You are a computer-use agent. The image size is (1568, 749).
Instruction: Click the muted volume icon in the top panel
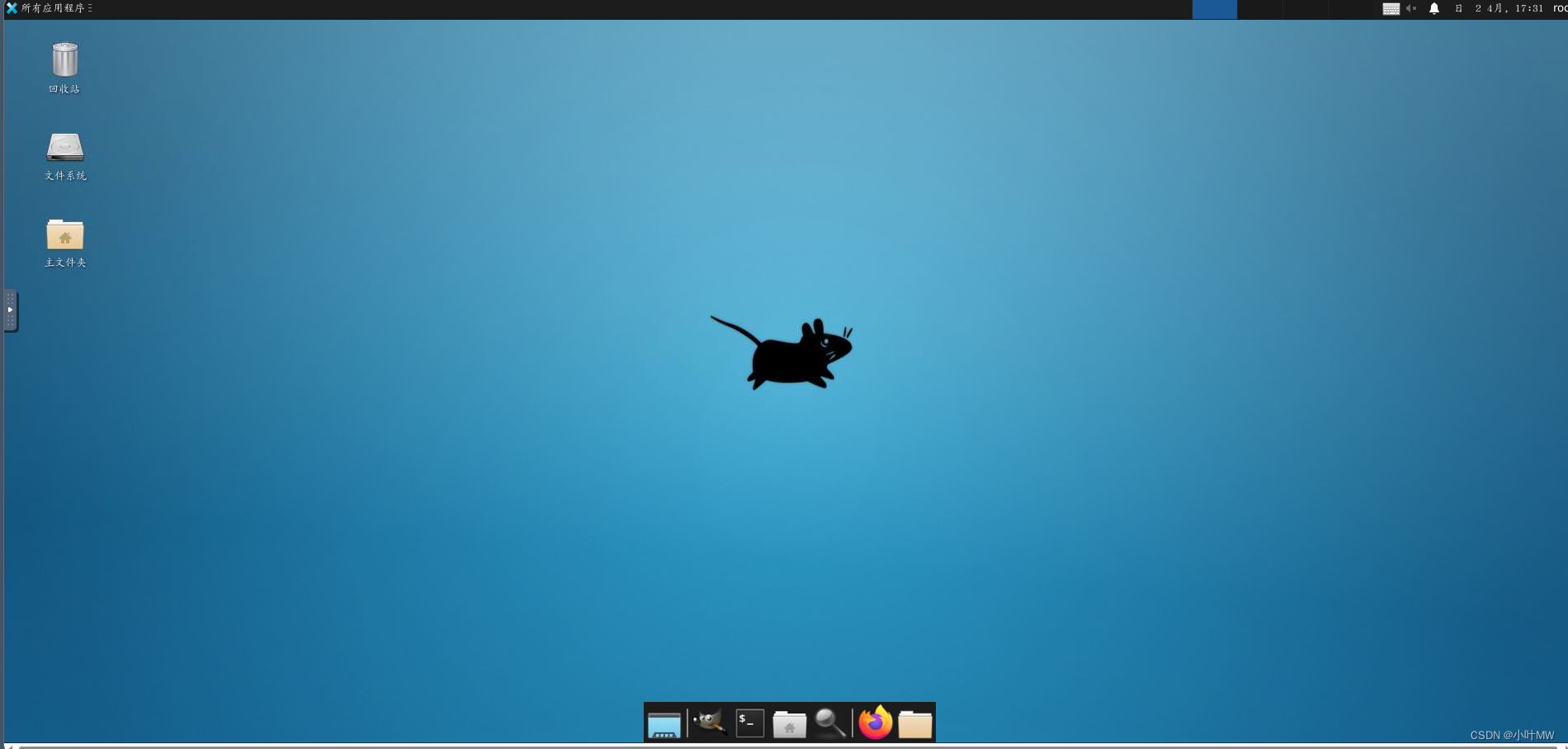[x=1411, y=8]
